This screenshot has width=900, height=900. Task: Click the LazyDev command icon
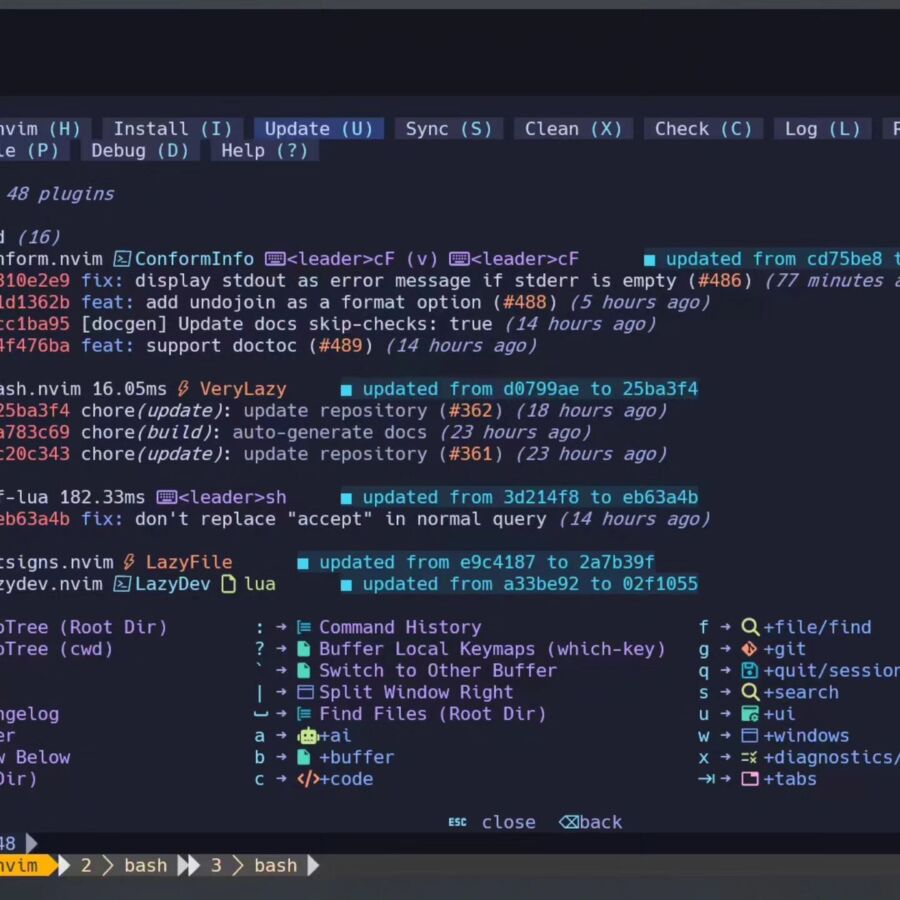[122, 584]
